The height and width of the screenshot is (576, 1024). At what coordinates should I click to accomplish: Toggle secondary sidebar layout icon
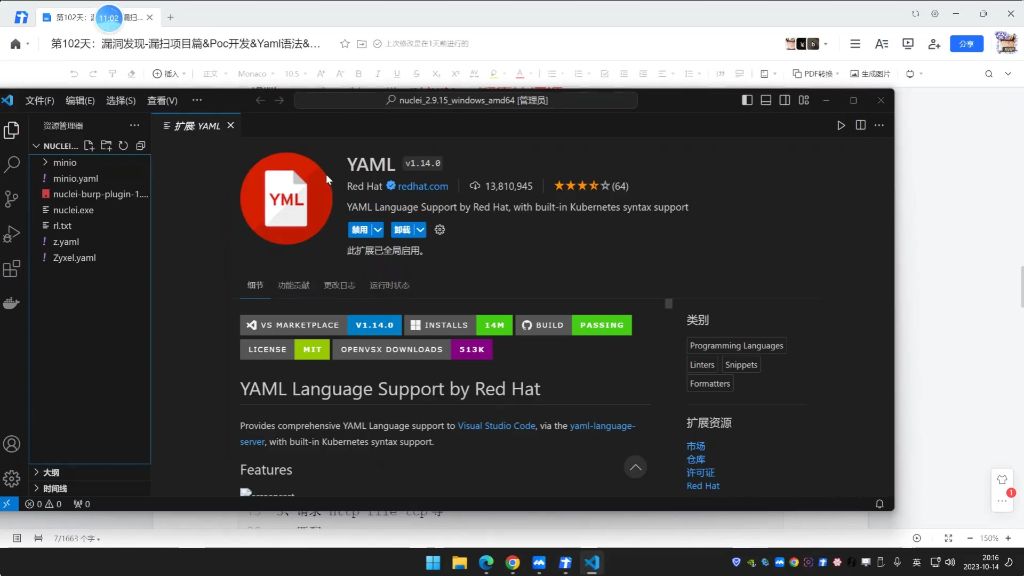(785, 100)
